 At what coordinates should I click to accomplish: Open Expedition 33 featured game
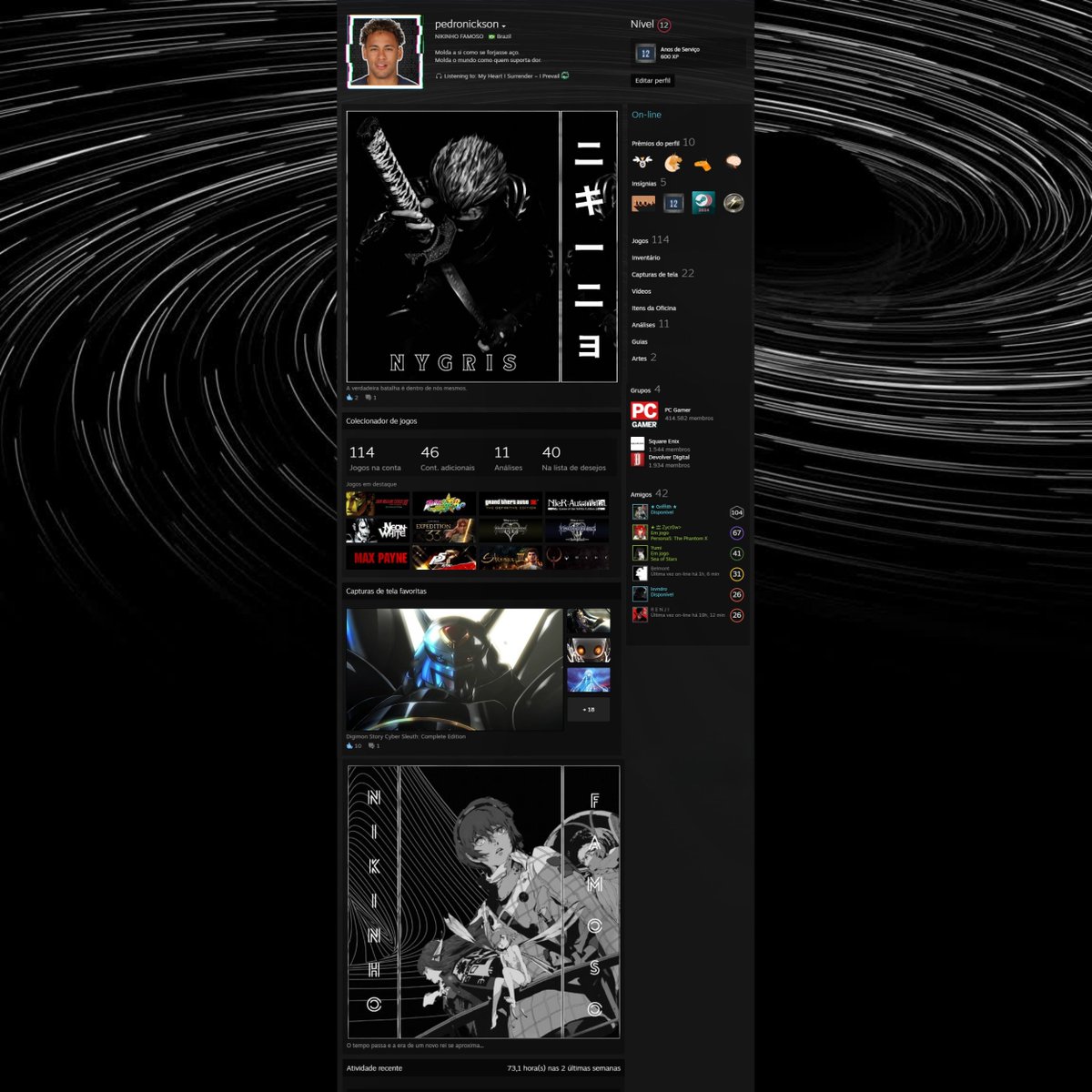(x=444, y=531)
